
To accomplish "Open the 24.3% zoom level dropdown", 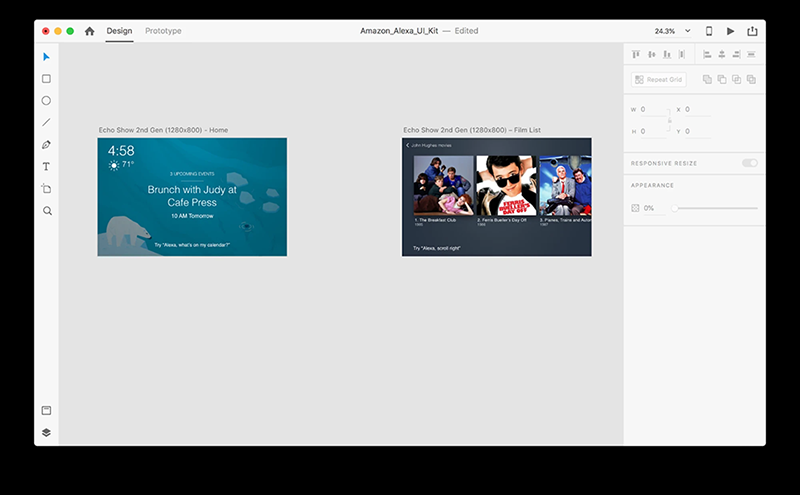I will 672,31.
